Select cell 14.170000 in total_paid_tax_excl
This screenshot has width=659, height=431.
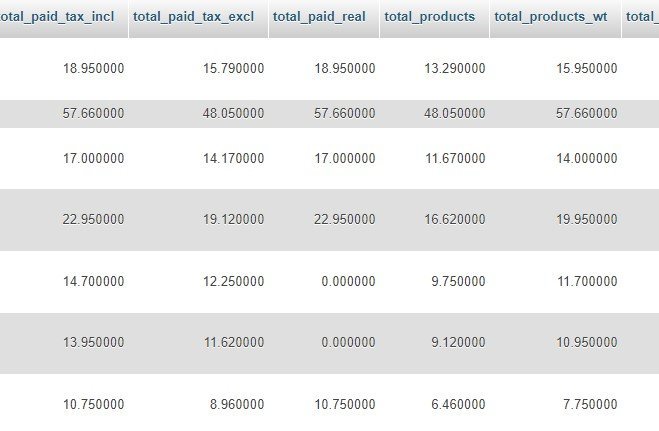233,158
